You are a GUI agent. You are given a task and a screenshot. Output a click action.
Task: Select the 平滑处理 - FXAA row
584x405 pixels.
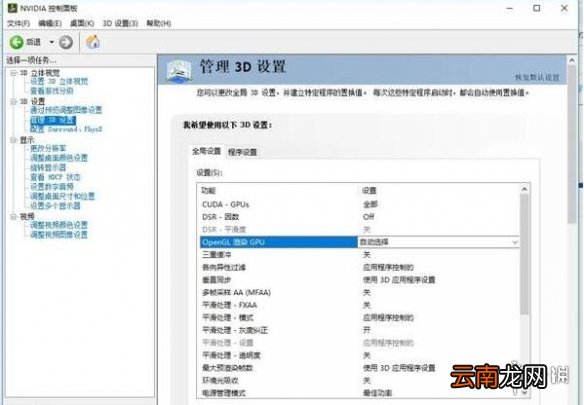(x=359, y=305)
